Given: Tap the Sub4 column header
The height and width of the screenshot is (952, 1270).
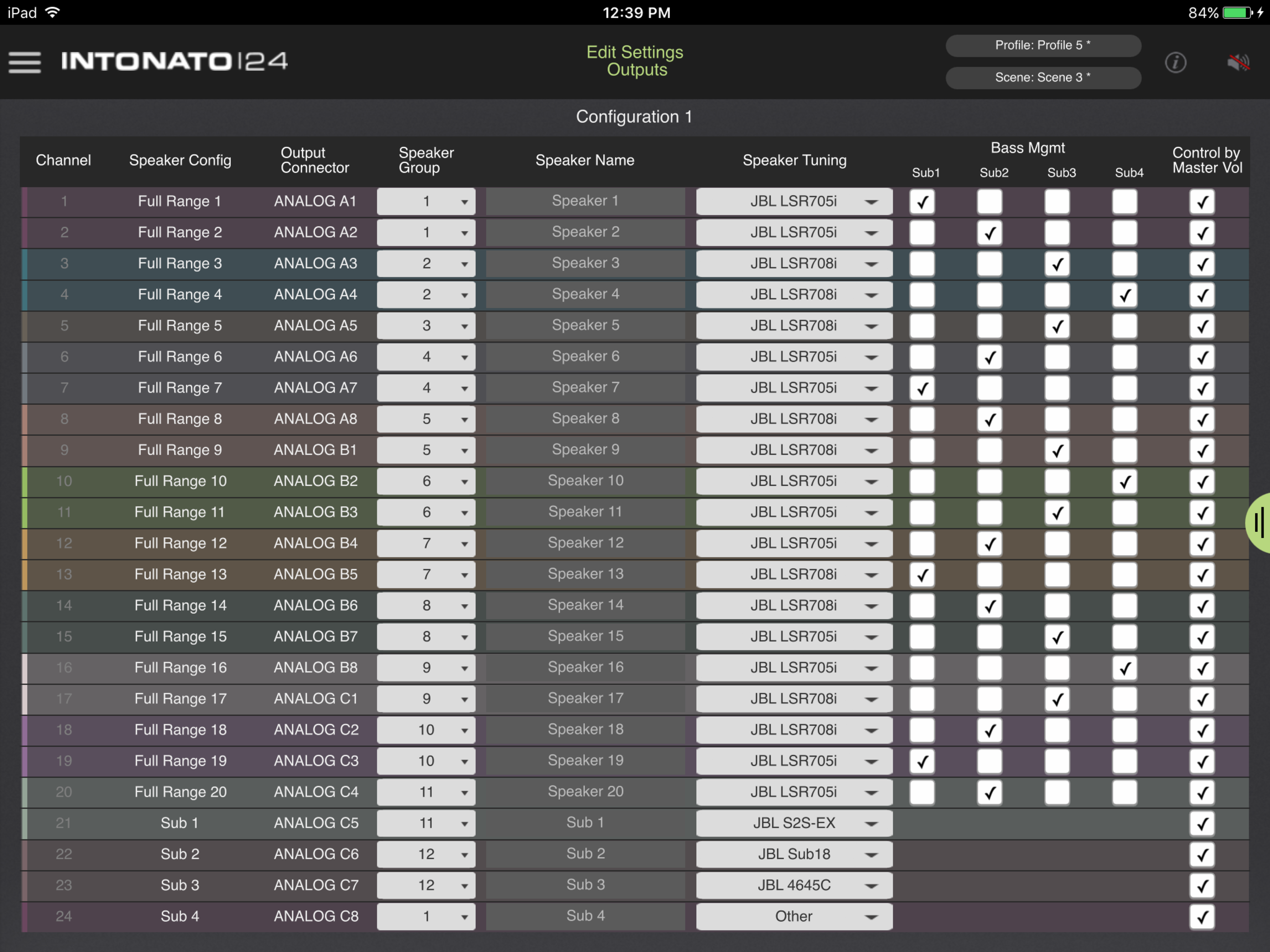Looking at the screenshot, I should click(x=1129, y=173).
